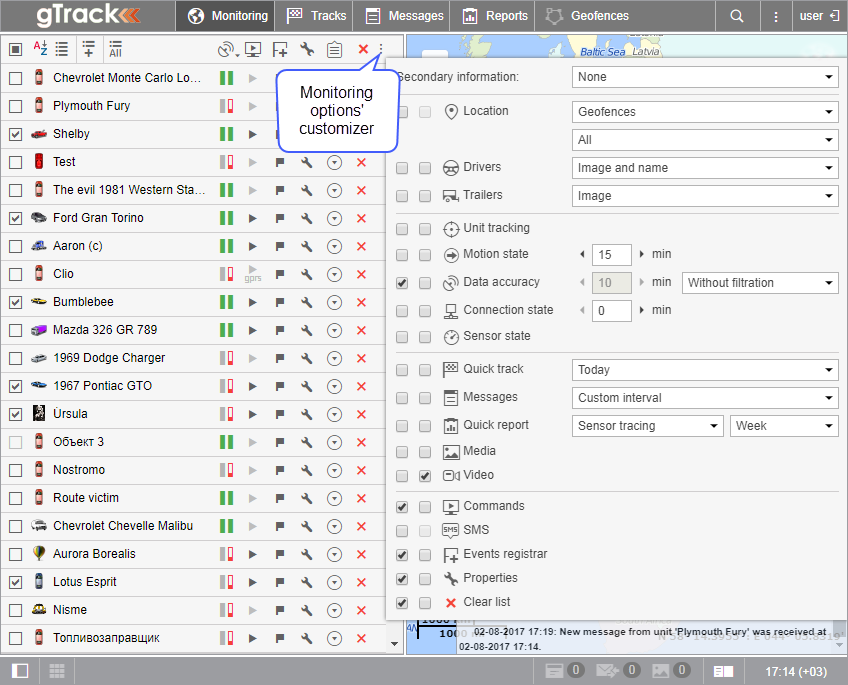The image size is (848, 685).
Task: Open the Drivers 'Image and name' dropdown
Action: [705, 168]
